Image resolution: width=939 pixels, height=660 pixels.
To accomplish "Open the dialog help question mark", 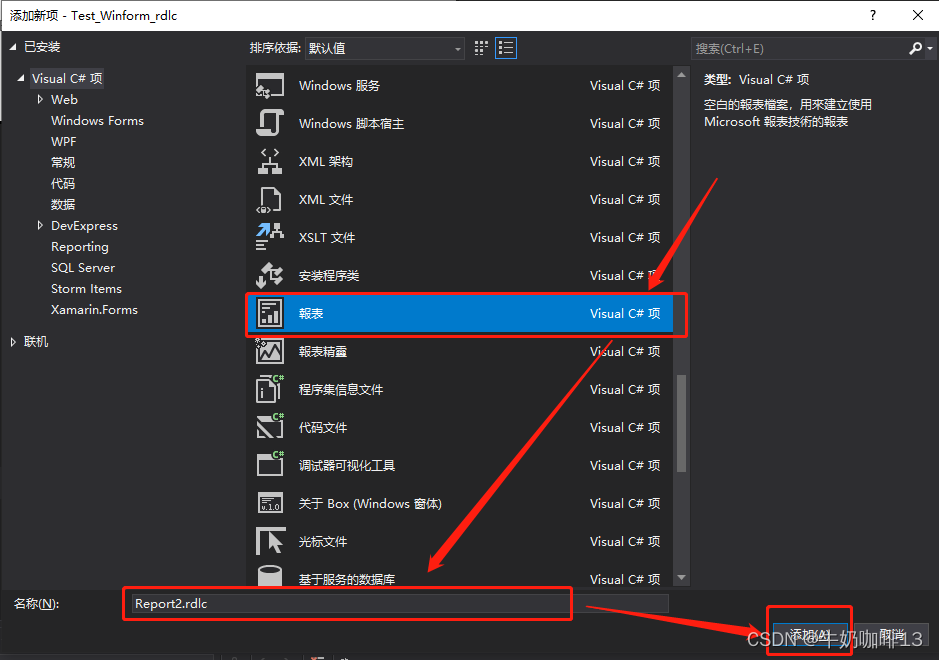I will click(x=873, y=16).
